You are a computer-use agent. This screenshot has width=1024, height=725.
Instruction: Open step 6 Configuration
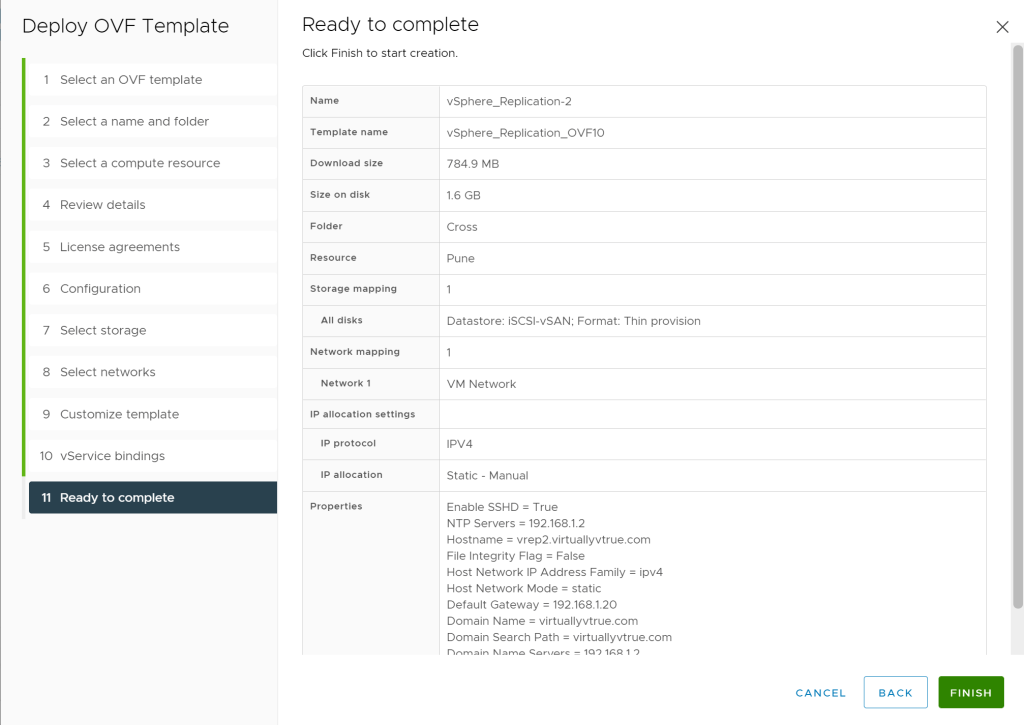coord(100,289)
